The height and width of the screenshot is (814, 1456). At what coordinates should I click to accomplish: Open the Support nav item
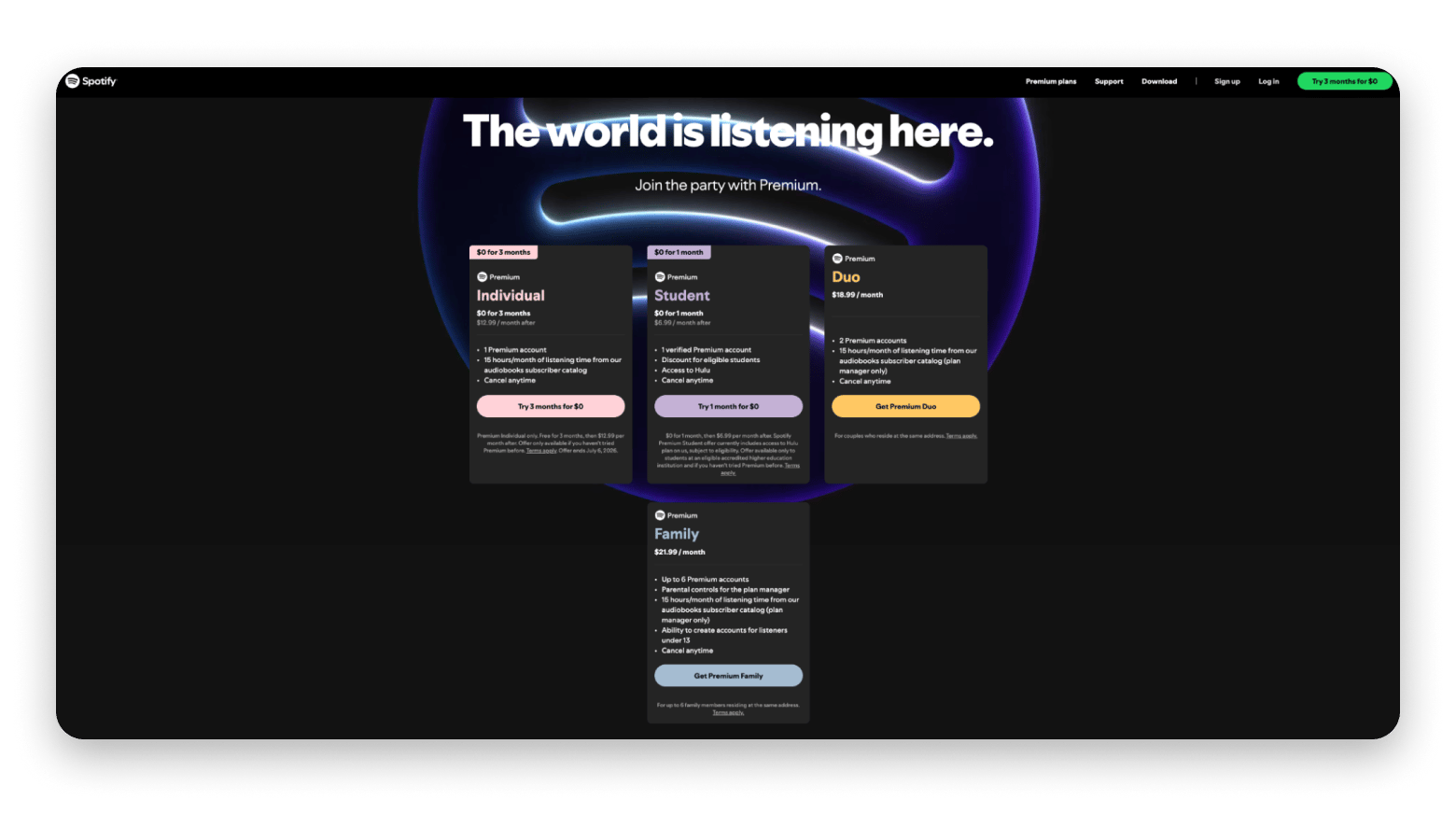pyautogui.click(x=1109, y=81)
